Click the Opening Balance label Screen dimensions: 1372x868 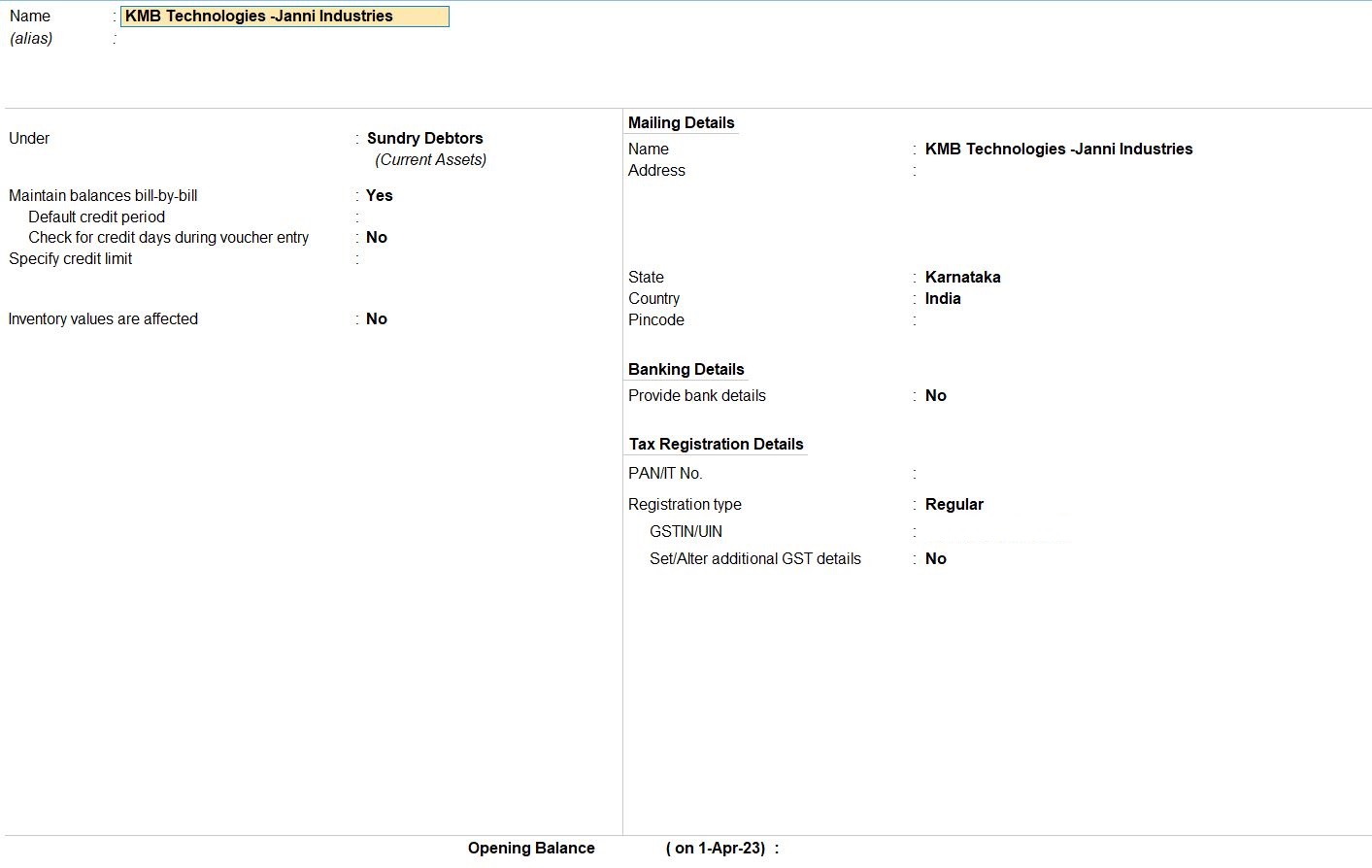pos(531,848)
